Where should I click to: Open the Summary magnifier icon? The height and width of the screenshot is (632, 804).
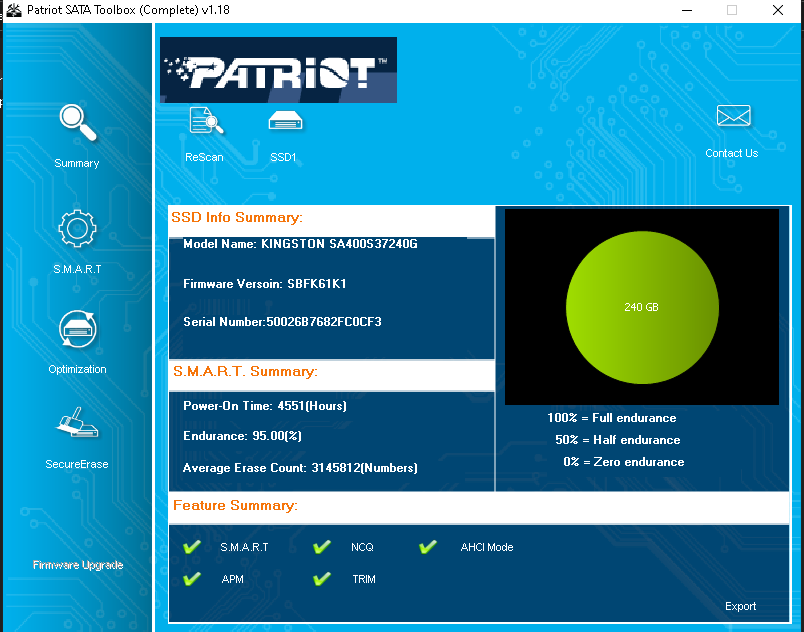[77, 123]
